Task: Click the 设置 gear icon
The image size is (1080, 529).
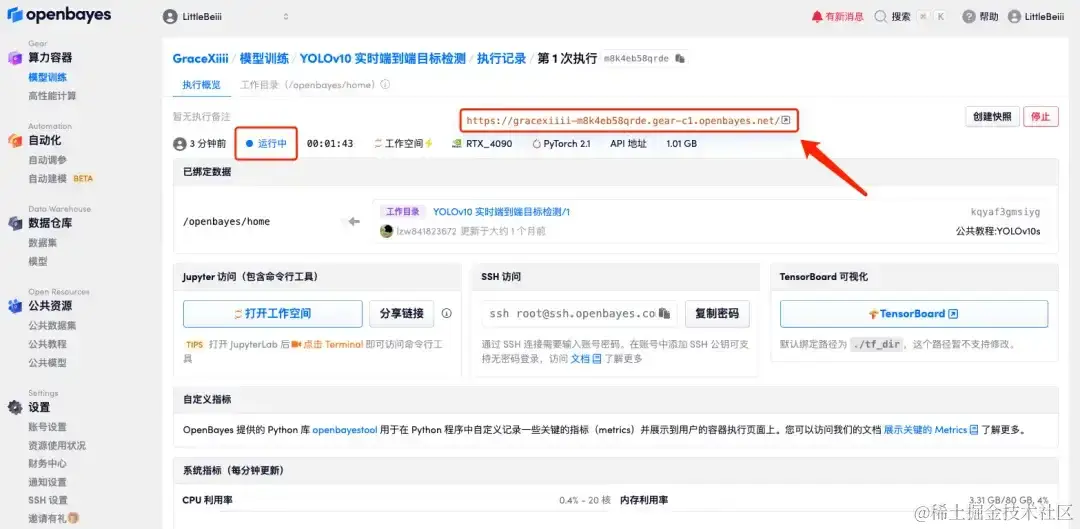Action: (15, 408)
